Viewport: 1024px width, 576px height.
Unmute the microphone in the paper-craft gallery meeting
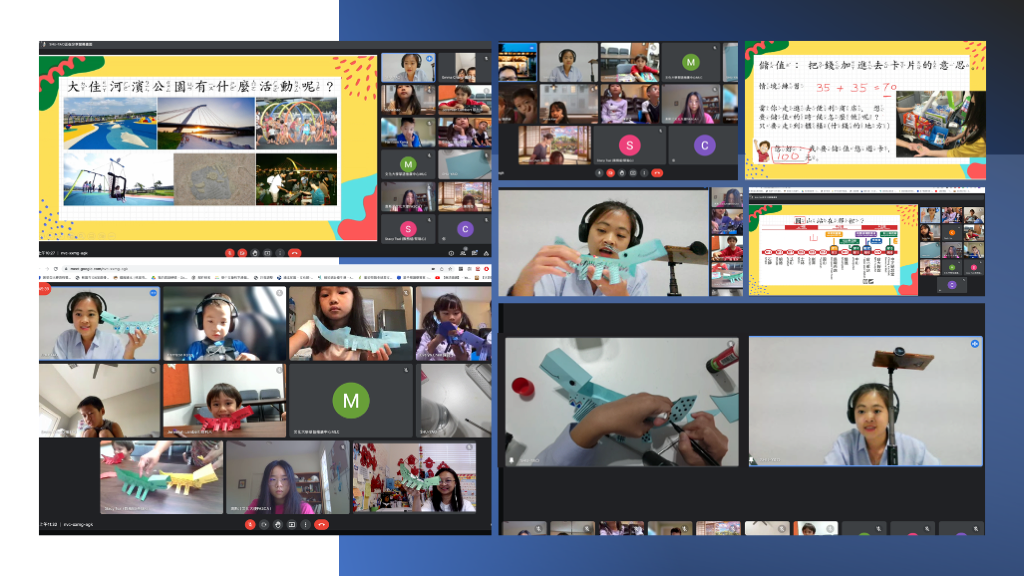tap(249, 524)
